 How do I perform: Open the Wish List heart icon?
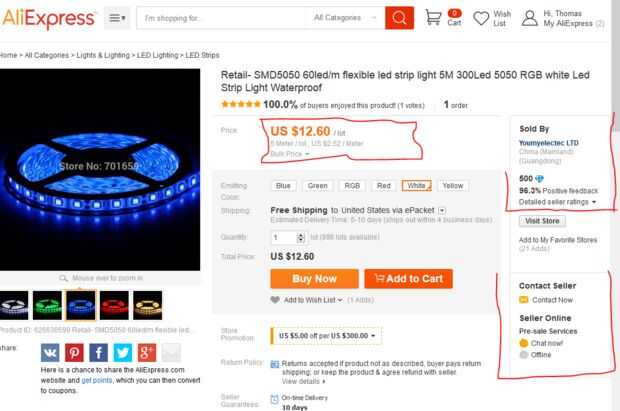(x=481, y=18)
